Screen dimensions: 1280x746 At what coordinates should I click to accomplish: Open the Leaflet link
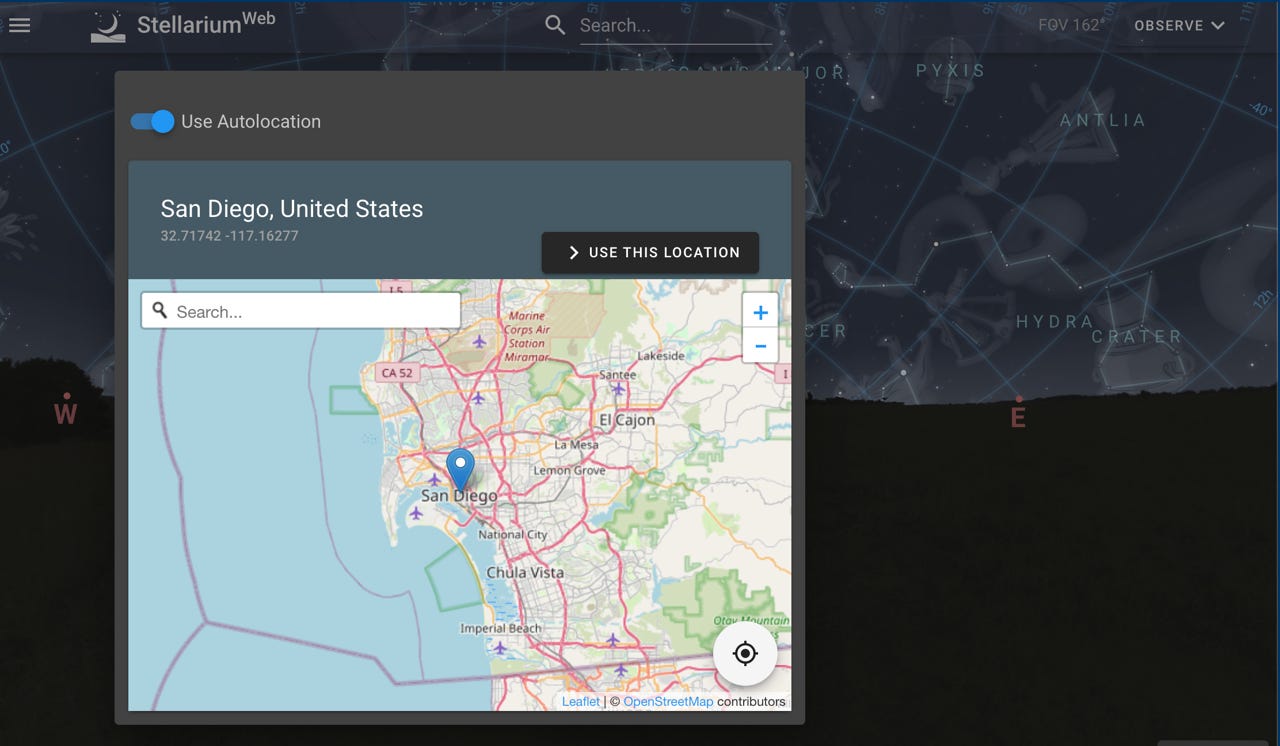(x=581, y=702)
